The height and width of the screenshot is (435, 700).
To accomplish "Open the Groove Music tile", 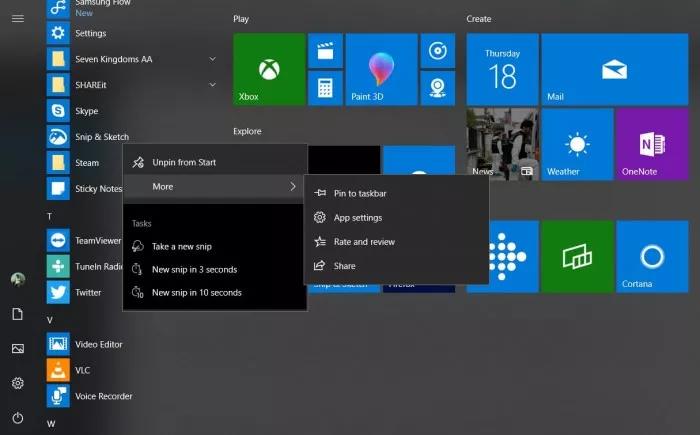I will 438,50.
